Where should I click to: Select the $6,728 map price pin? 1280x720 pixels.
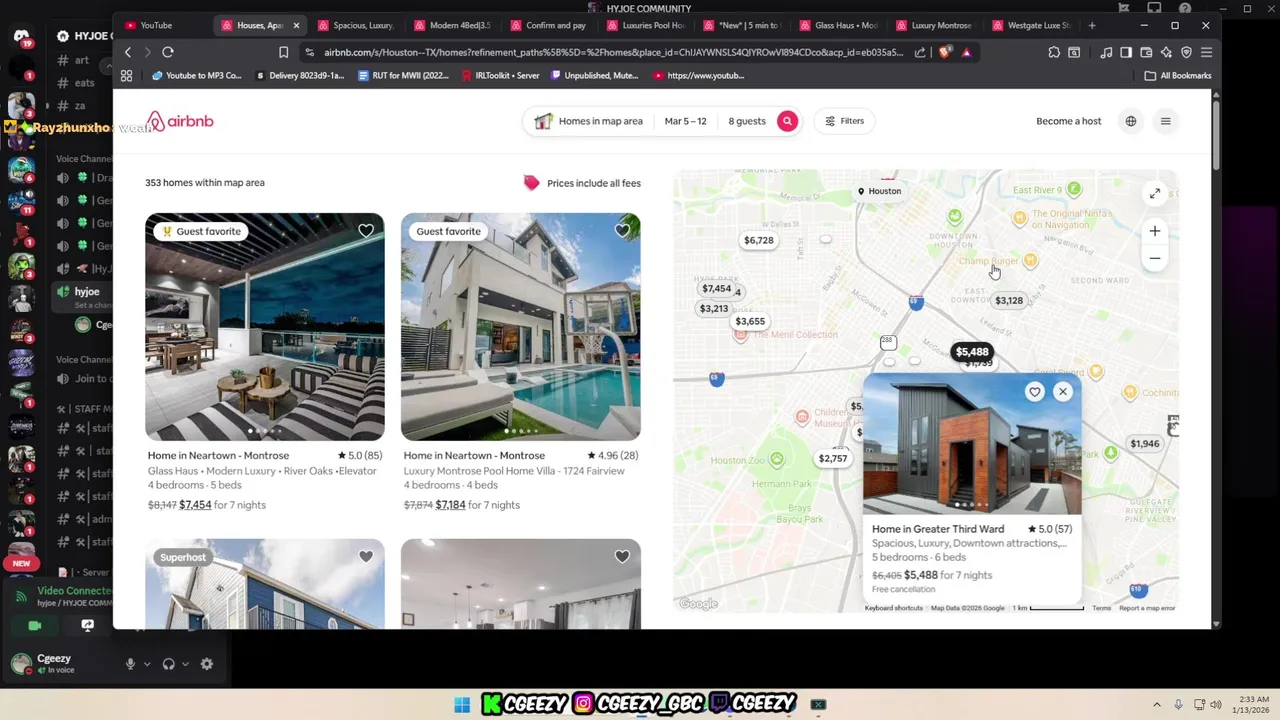758,240
